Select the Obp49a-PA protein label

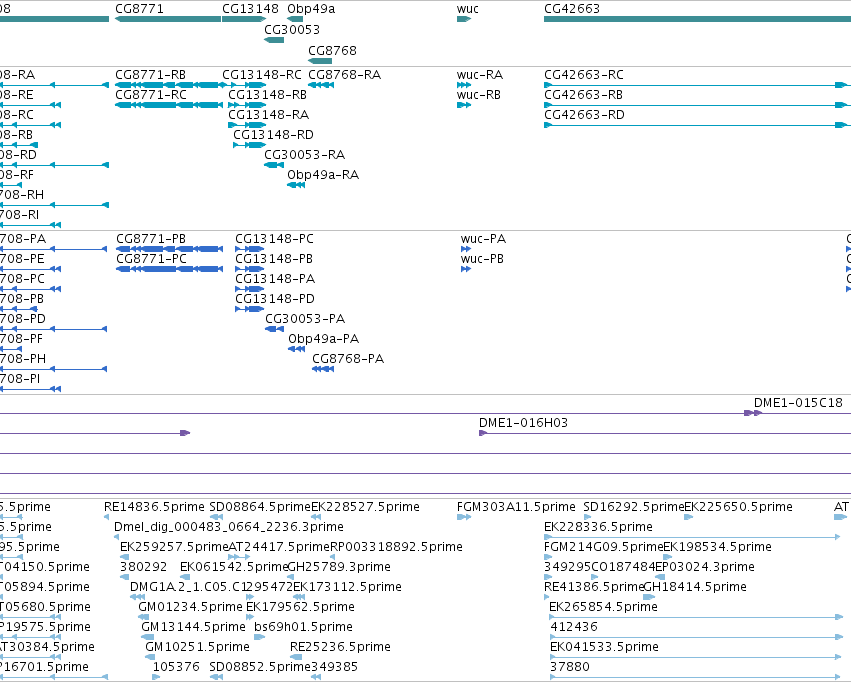point(323,339)
